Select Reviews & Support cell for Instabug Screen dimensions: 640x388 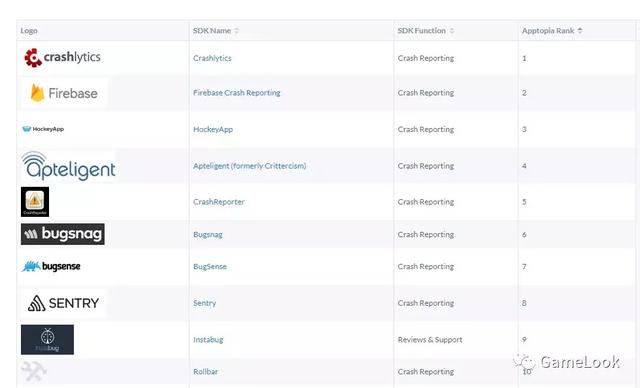tap(430, 339)
